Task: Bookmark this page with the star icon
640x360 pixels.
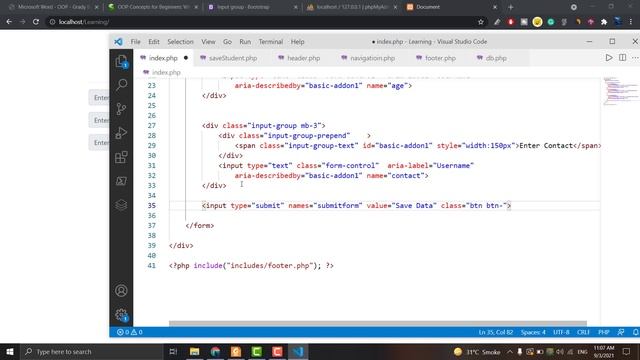Action: (481, 22)
